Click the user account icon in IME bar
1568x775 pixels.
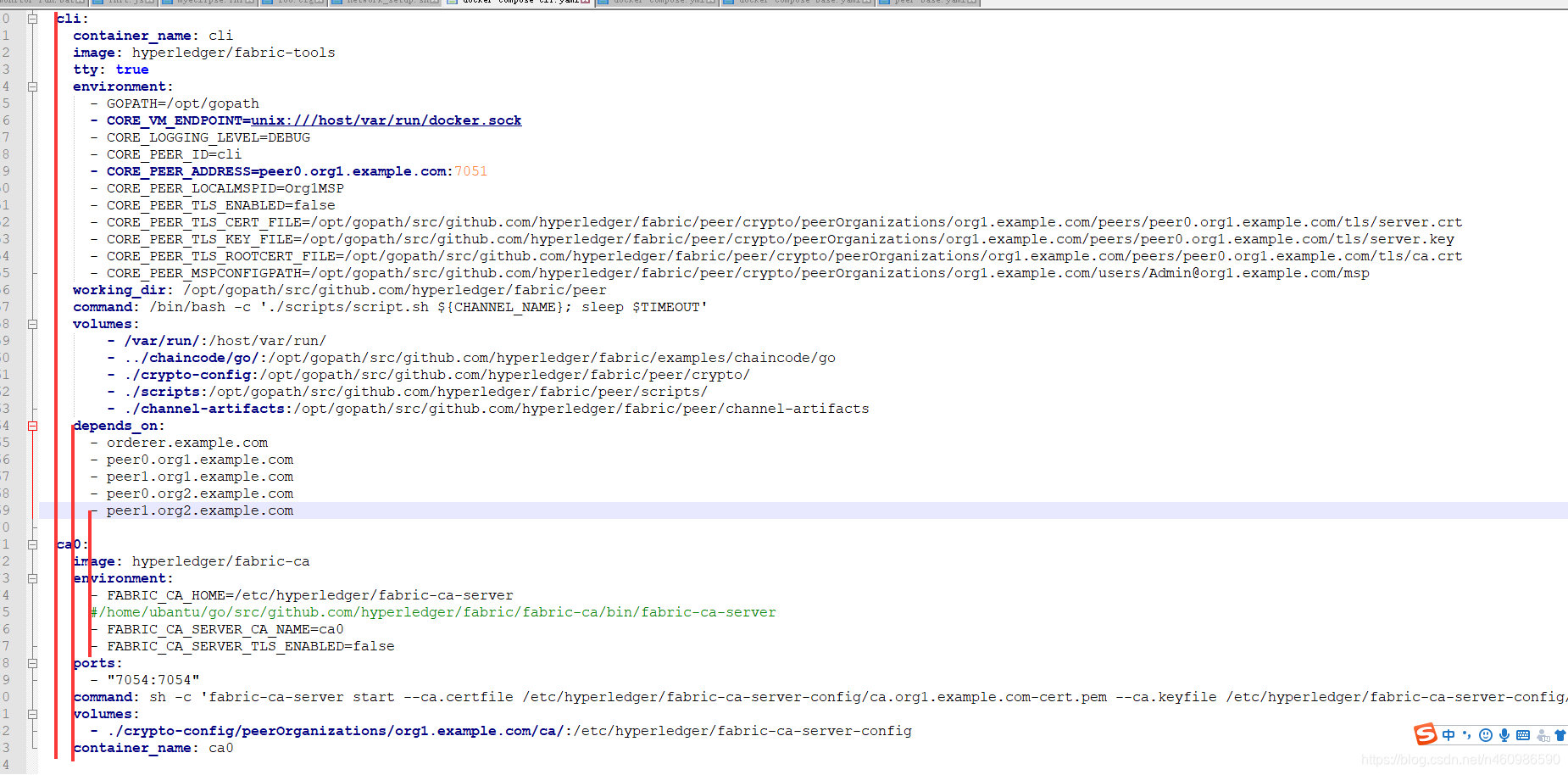tap(1543, 735)
